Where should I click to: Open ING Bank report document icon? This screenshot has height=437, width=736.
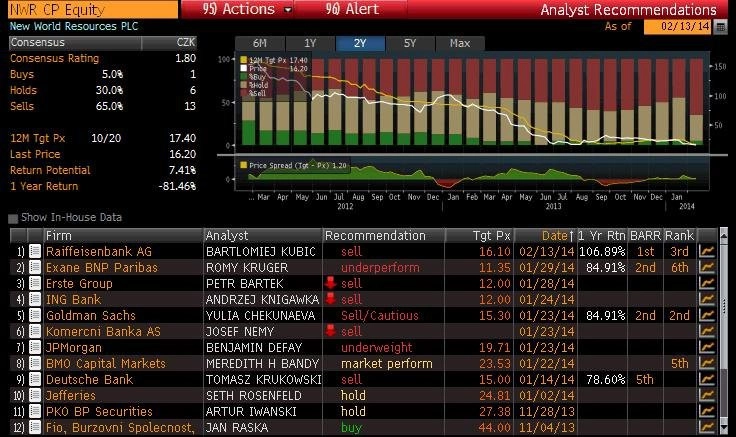(x=35, y=299)
